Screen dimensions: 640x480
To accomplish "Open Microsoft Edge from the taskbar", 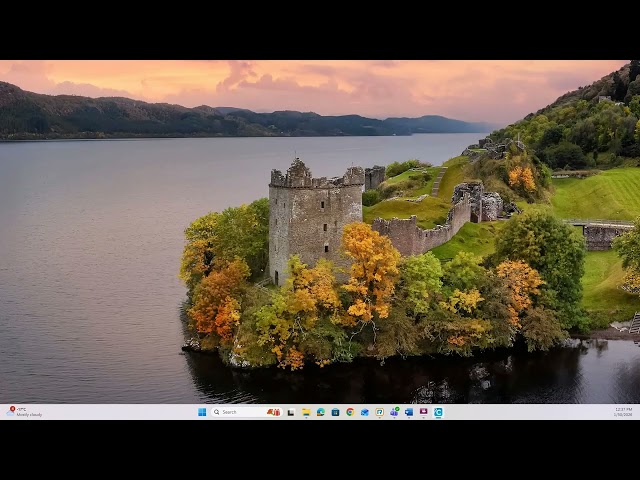I will point(321,412).
